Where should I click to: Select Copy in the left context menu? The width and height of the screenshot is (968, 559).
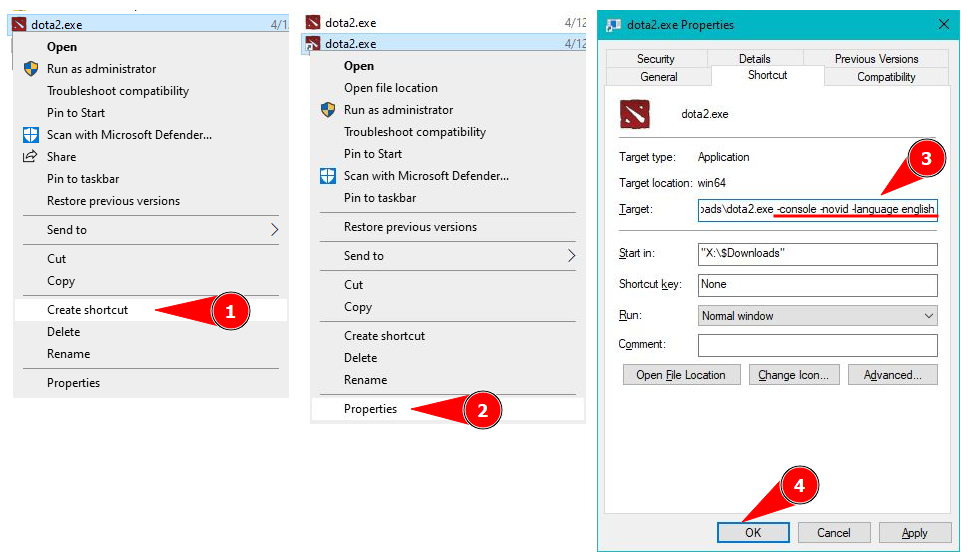(60, 281)
